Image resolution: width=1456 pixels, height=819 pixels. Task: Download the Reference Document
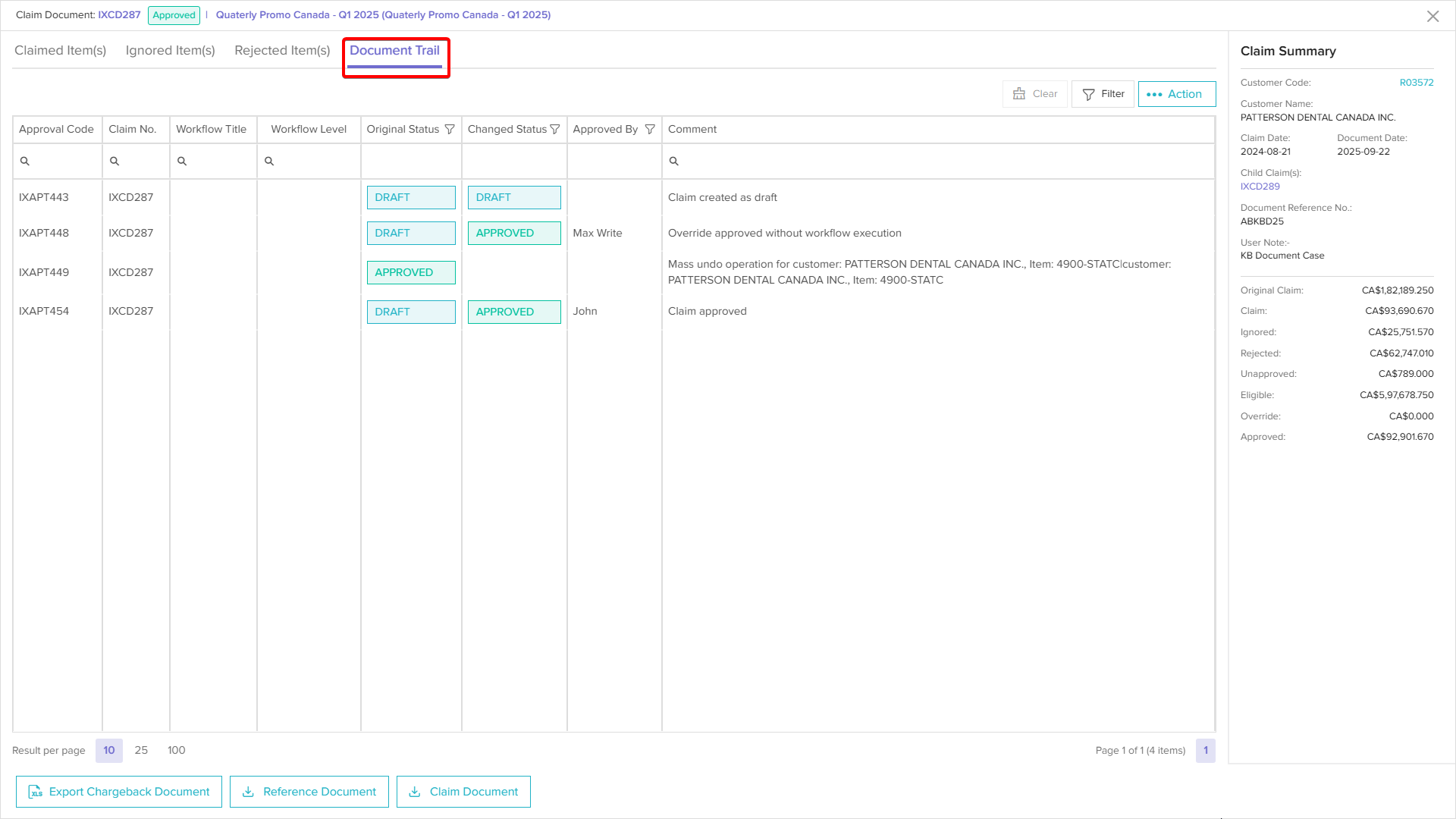(x=309, y=792)
